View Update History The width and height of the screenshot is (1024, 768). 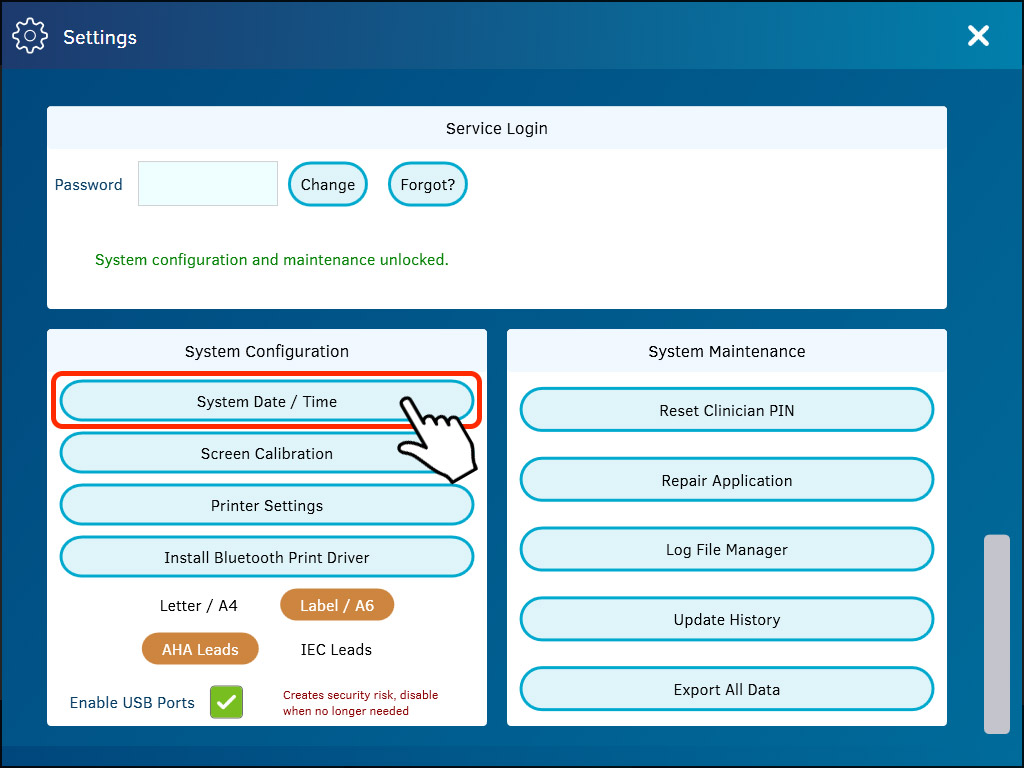click(x=726, y=620)
